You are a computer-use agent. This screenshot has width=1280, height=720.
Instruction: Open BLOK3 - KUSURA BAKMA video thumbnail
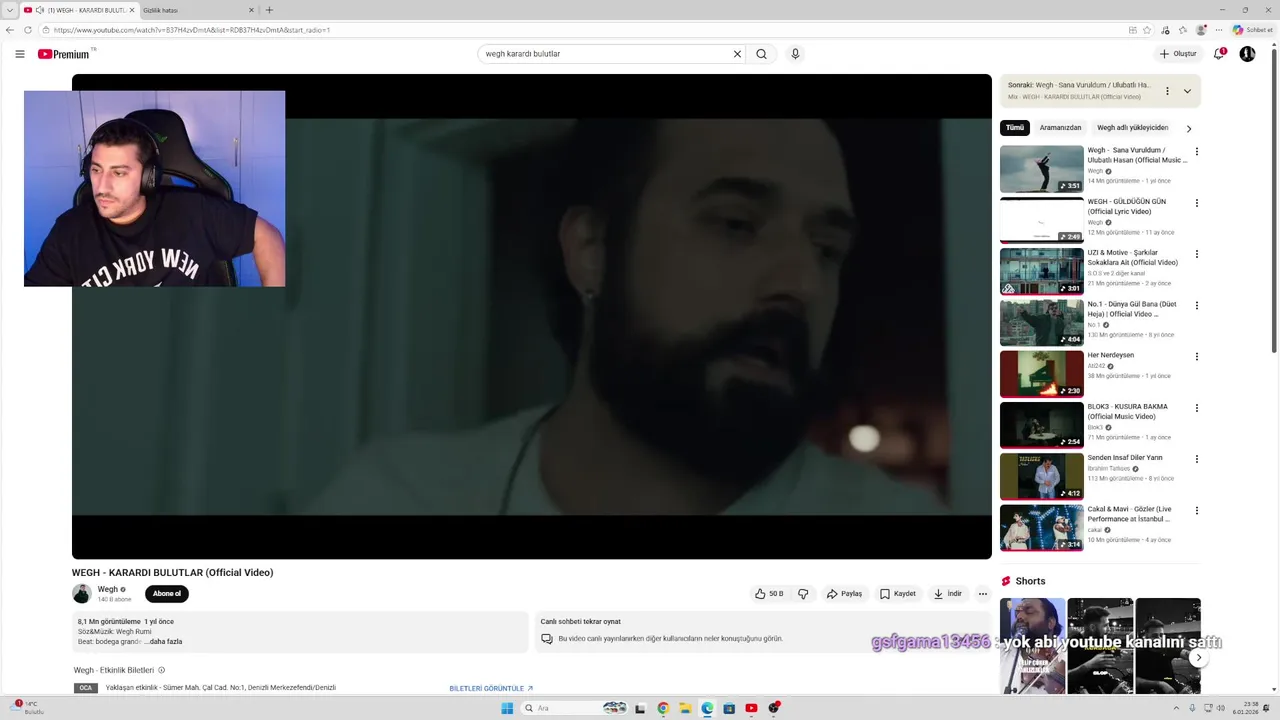[1041, 425]
